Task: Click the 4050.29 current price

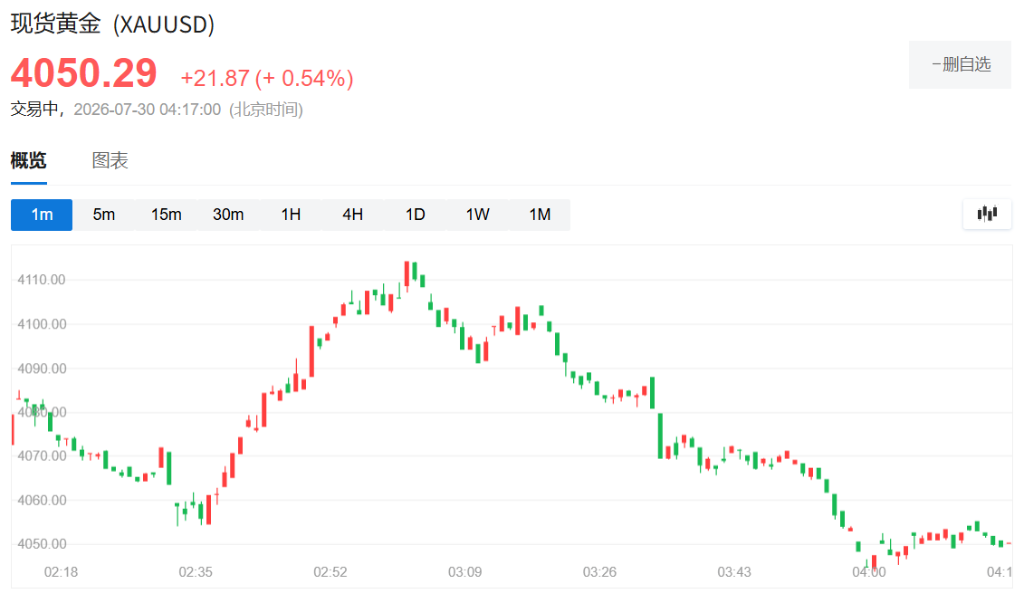Action: tap(84, 73)
